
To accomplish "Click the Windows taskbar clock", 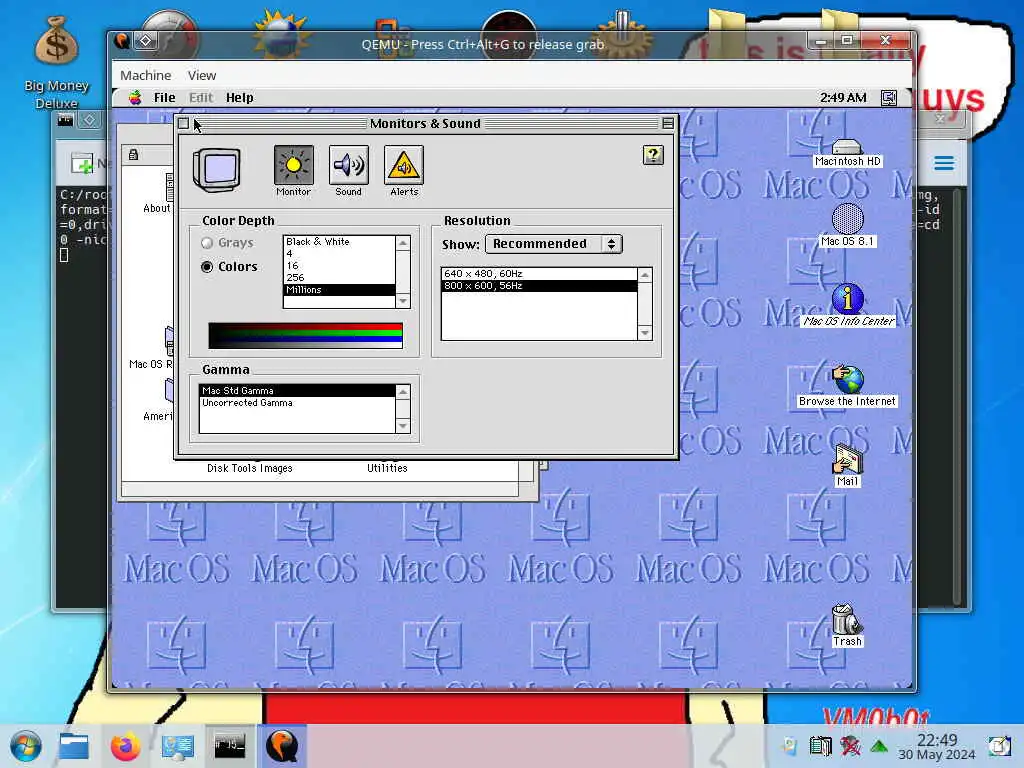I will coord(937,746).
